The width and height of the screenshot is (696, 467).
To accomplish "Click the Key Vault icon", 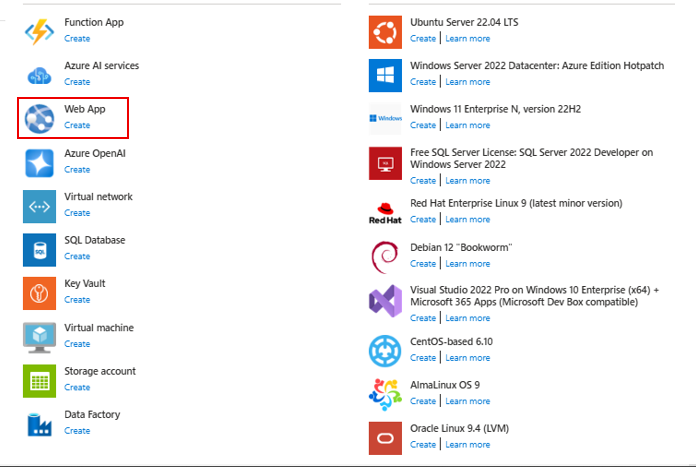I will [40, 293].
